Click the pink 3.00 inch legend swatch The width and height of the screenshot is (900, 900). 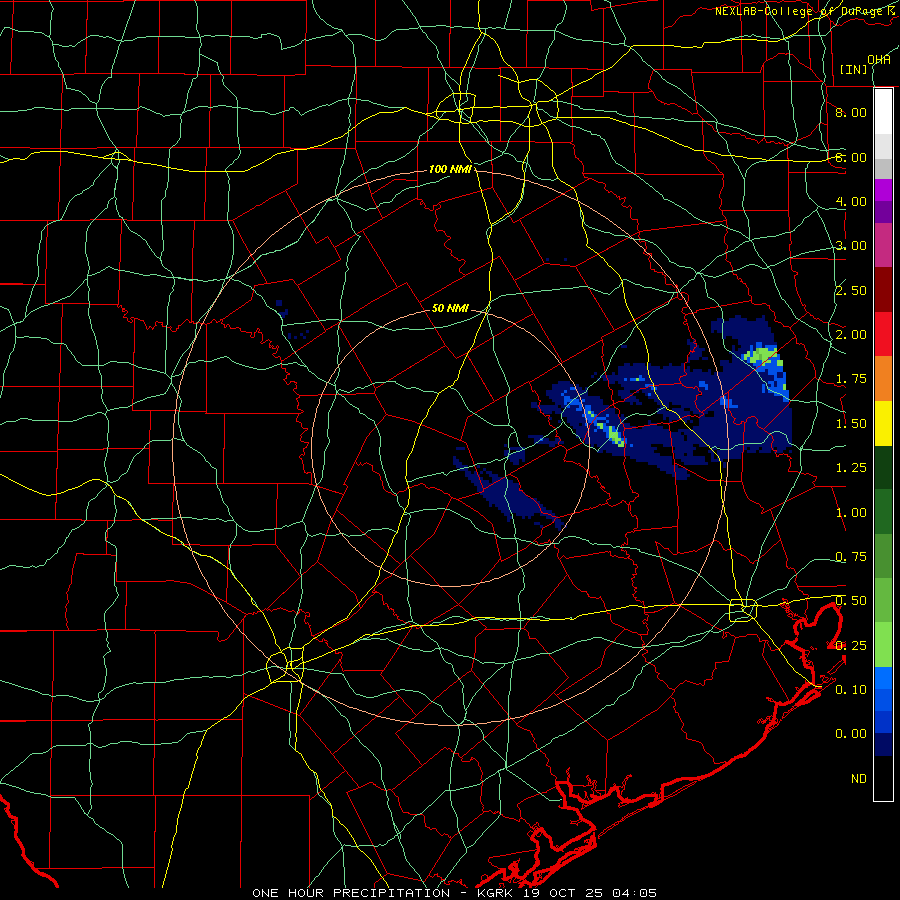[883, 245]
